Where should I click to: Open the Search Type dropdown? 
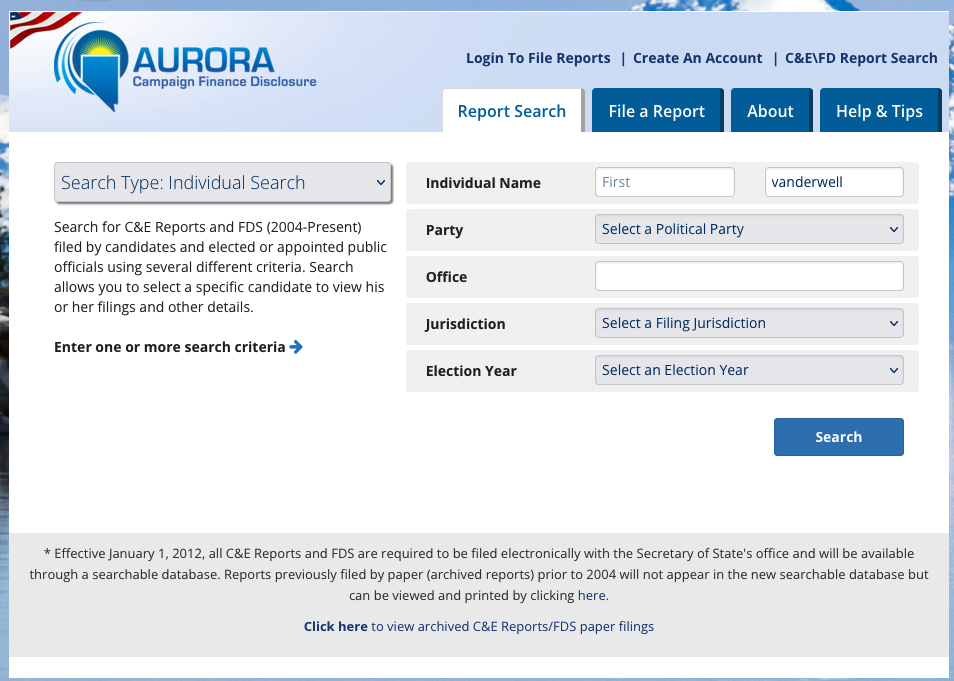pos(223,183)
